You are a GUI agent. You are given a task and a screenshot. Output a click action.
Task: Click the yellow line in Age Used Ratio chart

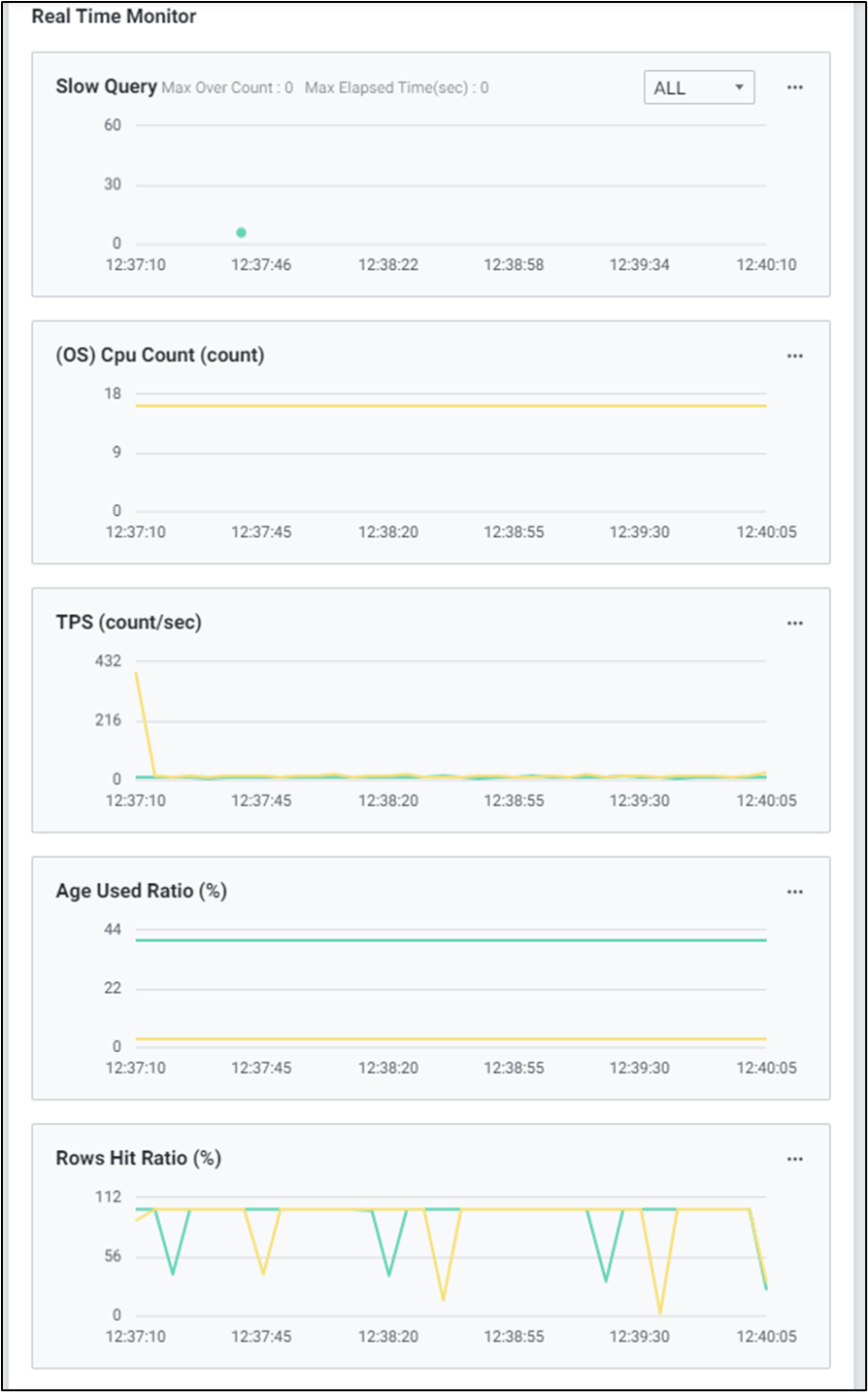[451, 1039]
